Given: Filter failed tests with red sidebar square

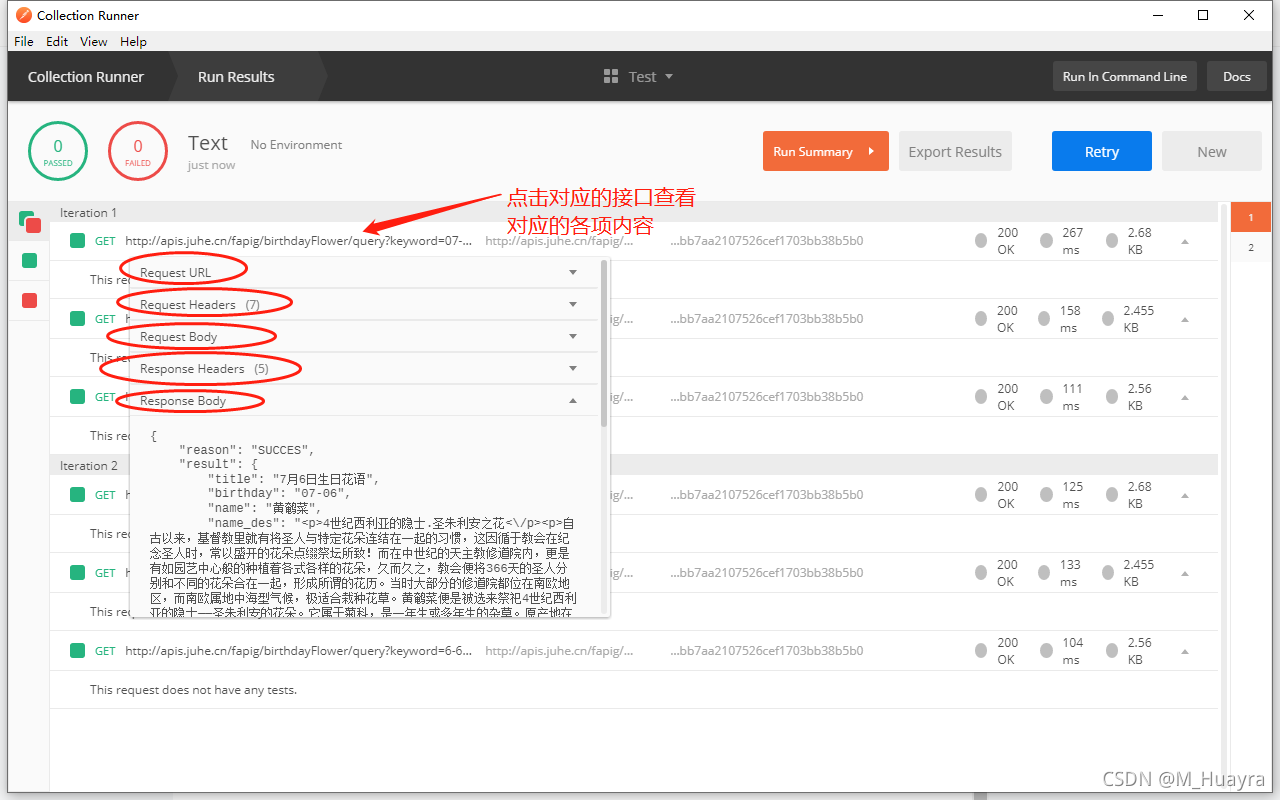Looking at the screenshot, I should click(29, 300).
